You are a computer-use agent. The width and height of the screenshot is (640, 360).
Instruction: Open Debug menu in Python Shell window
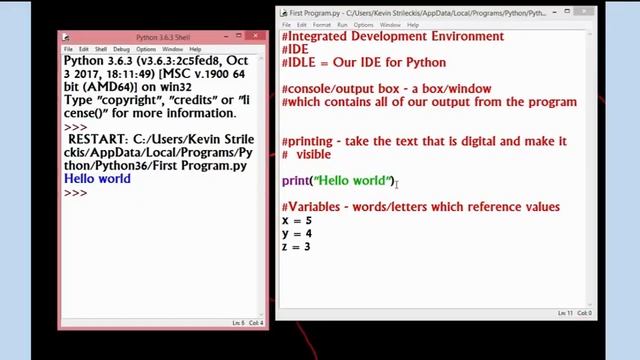click(121, 49)
